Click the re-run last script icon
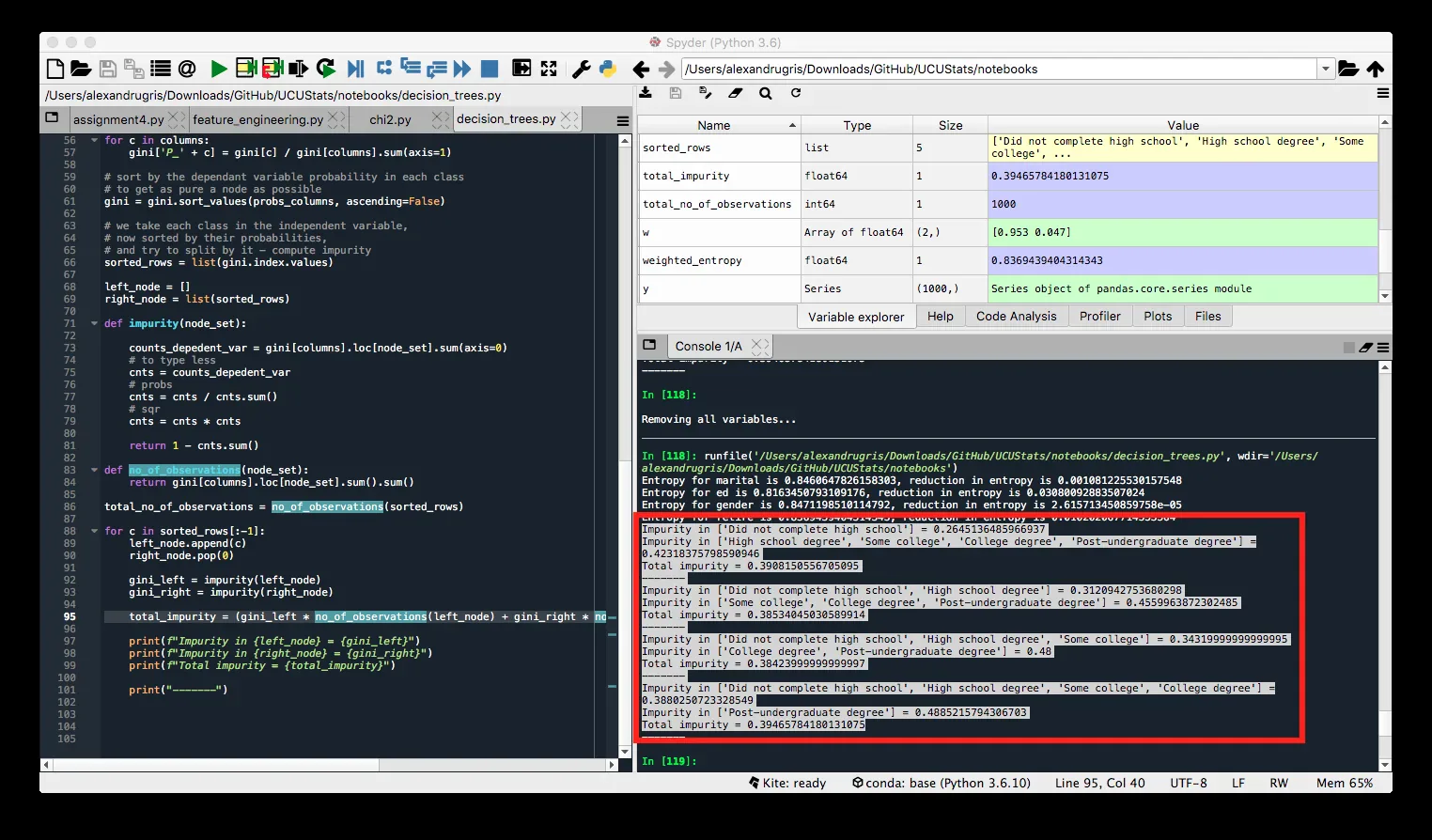This screenshot has height=840, width=1432. 326,69
